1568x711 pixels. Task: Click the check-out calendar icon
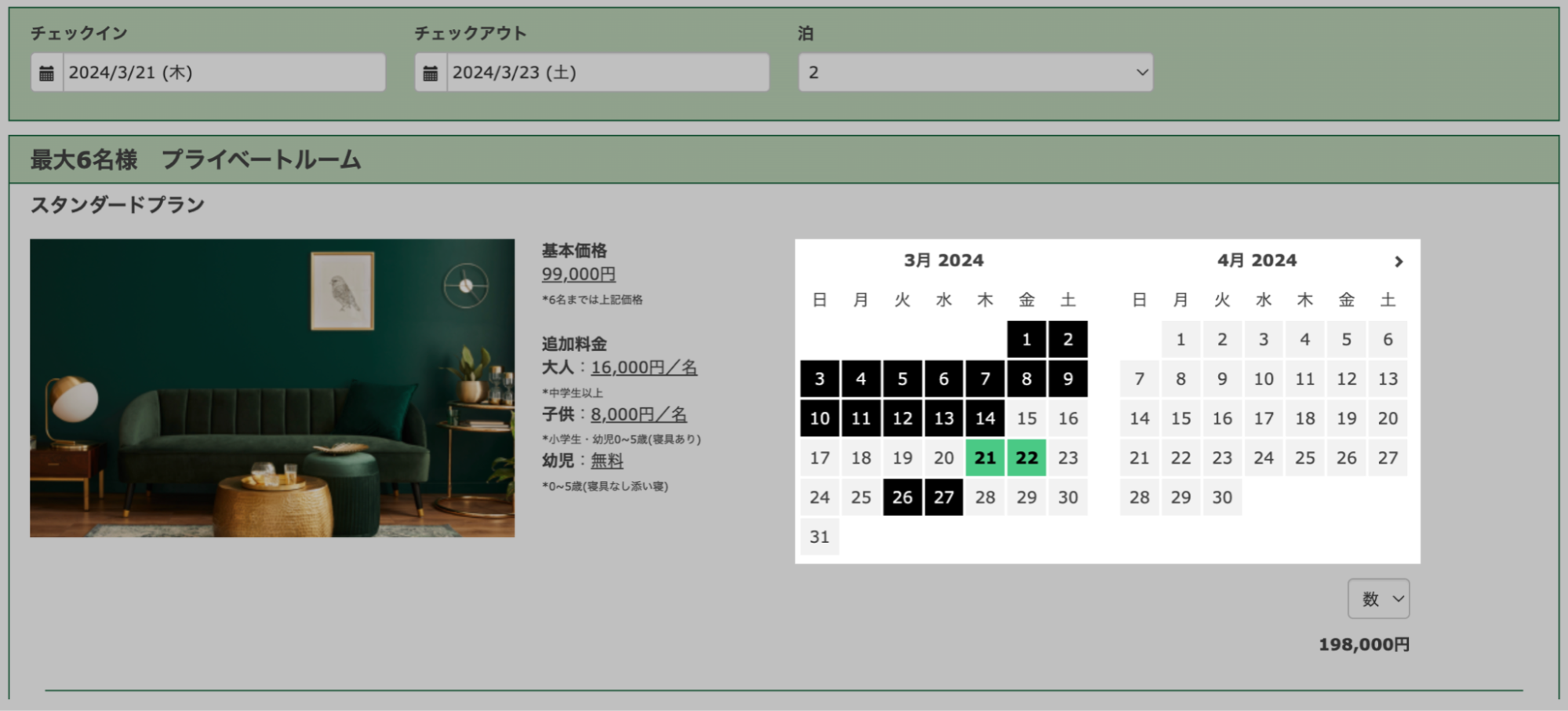[x=431, y=73]
